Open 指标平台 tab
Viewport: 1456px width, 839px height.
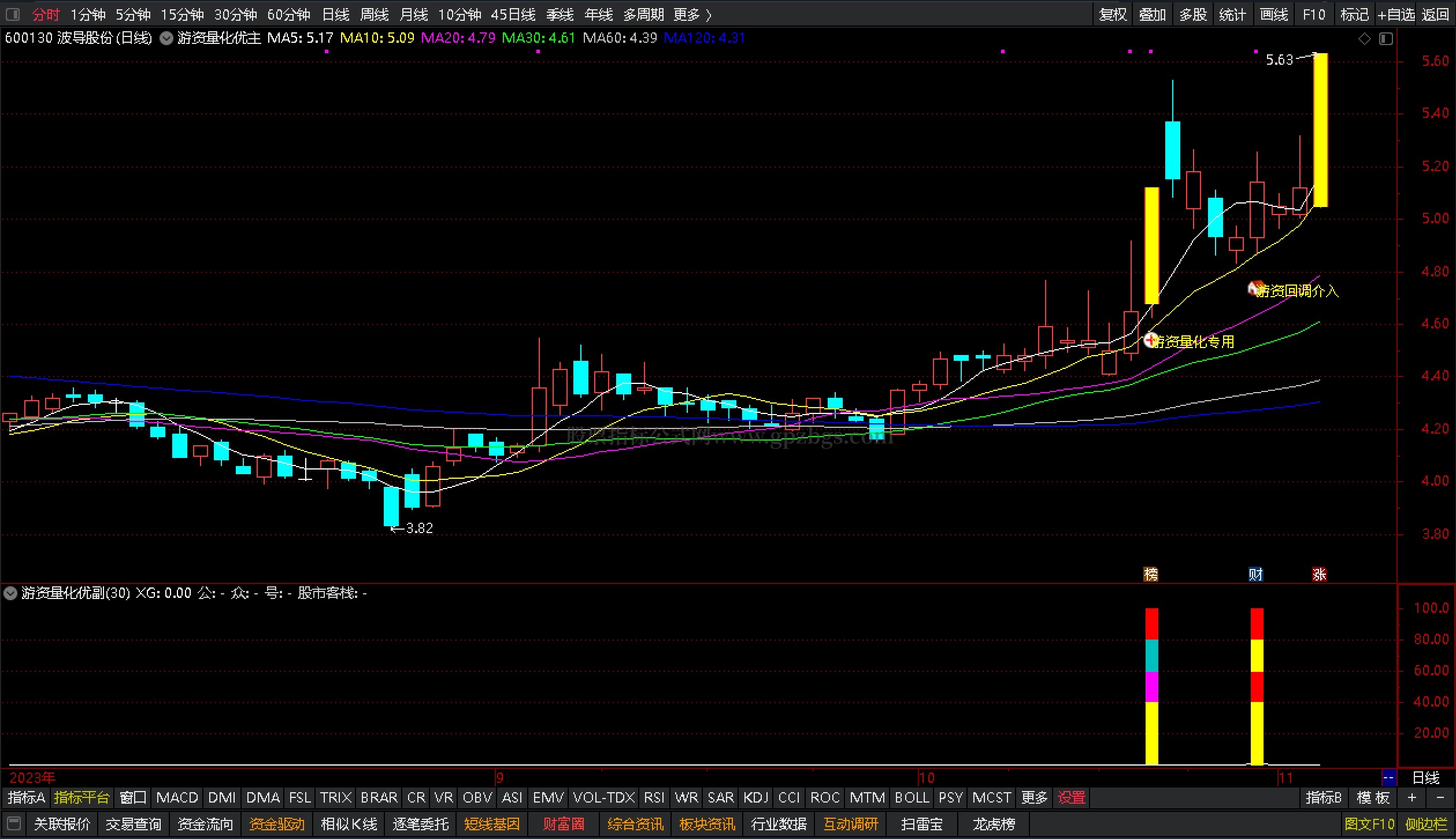pos(81,798)
